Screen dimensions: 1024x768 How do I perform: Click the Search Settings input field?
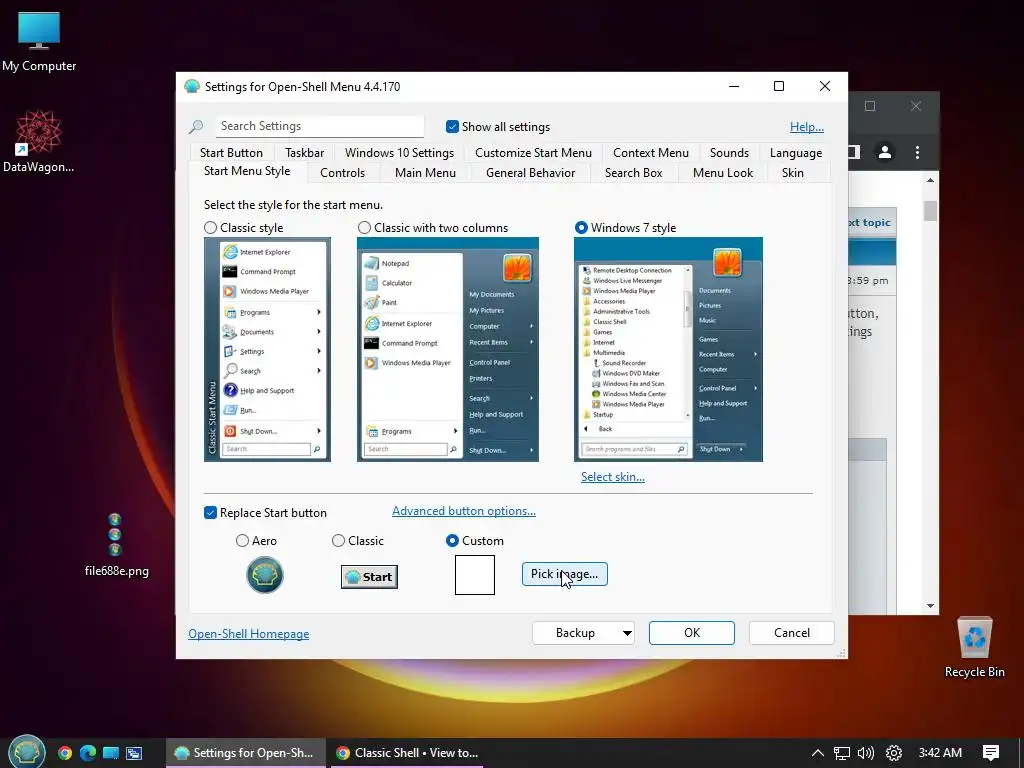pos(319,126)
